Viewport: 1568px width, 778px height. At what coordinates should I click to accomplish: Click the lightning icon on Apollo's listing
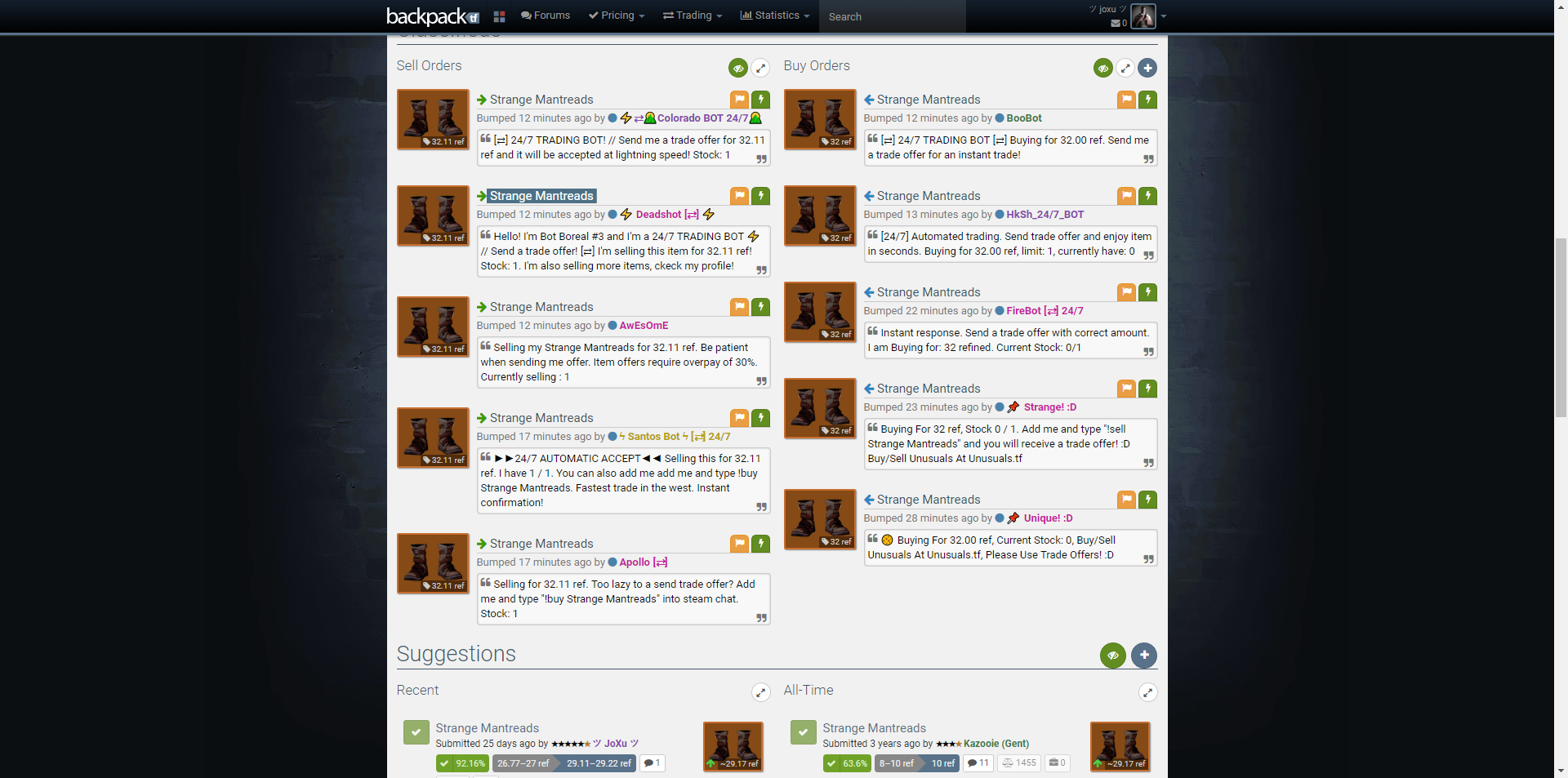pyautogui.click(x=760, y=544)
